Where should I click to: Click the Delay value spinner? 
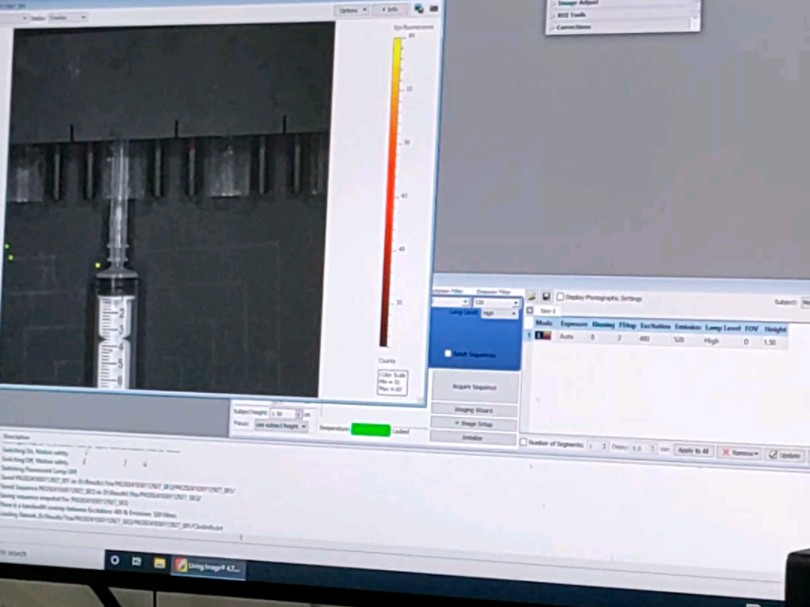(x=643, y=448)
